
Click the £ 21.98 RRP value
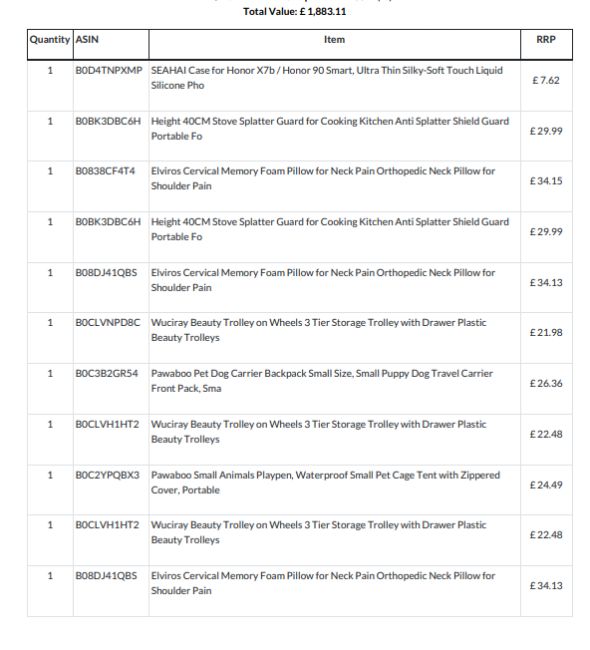(x=546, y=332)
